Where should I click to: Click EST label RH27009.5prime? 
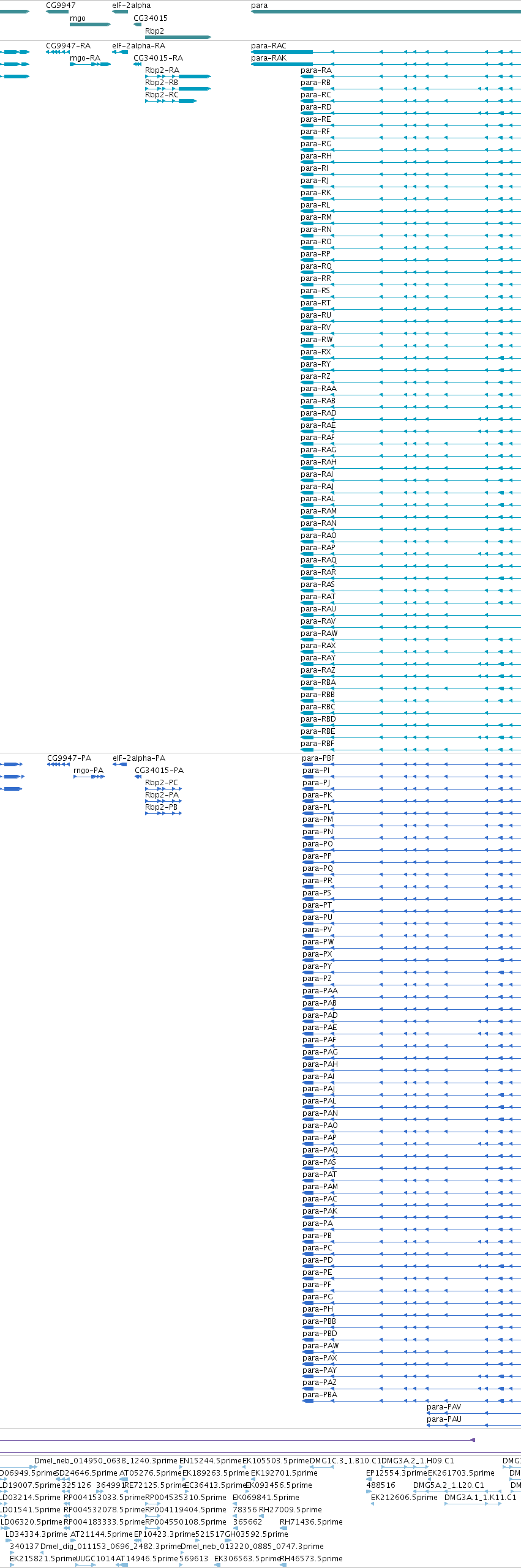(x=290, y=1510)
